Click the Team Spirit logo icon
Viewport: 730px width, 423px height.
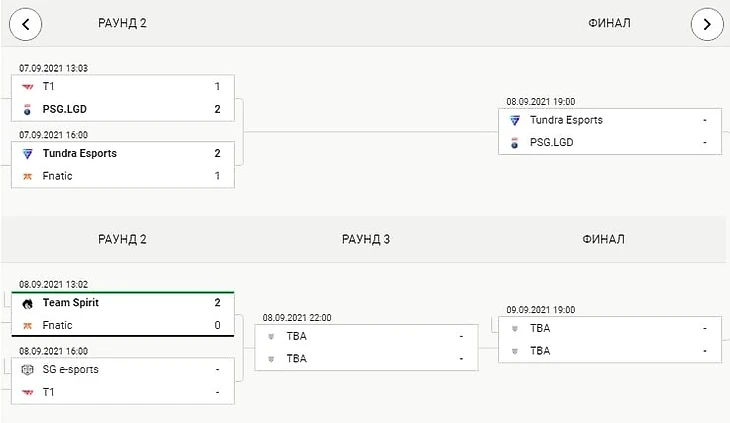(27, 303)
